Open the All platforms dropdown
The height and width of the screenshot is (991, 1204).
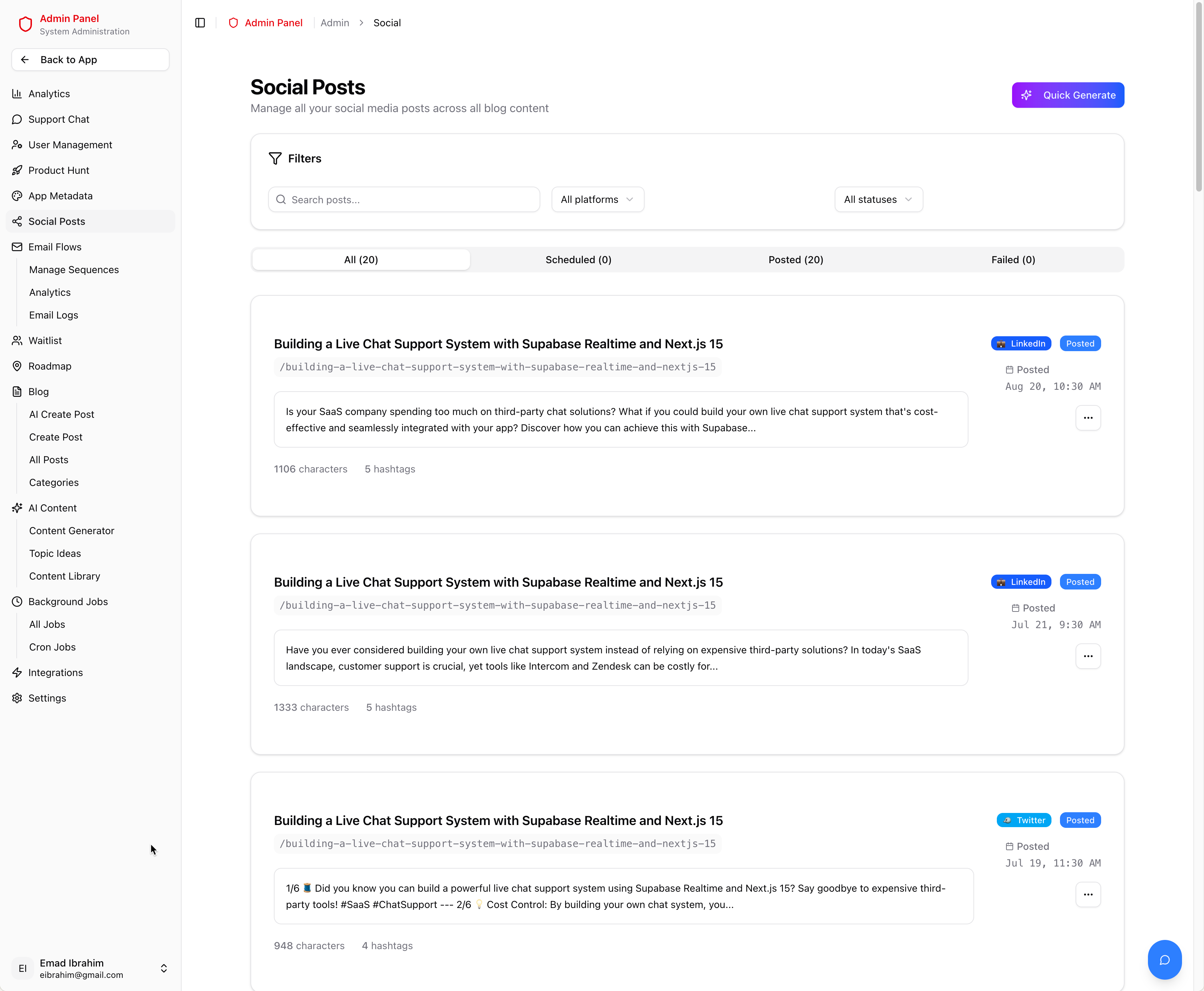coord(597,199)
